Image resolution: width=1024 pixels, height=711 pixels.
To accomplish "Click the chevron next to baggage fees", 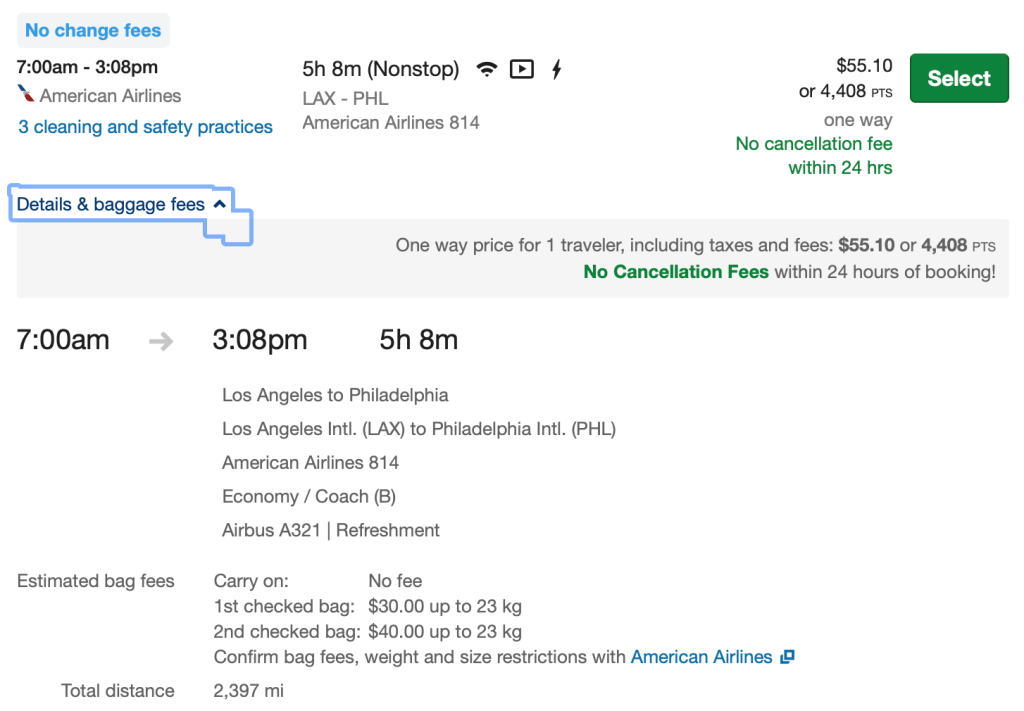I will tap(220, 204).
